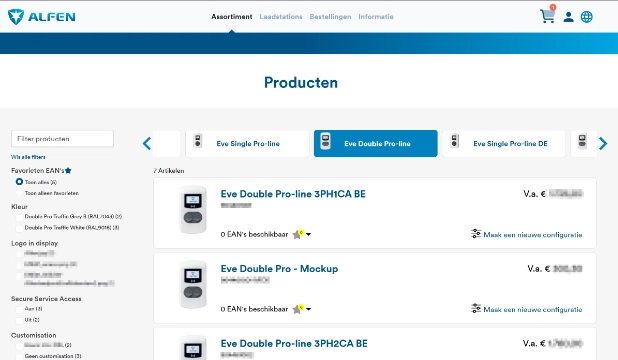The width and height of the screenshot is (618, 360).
Task: Open the user account icon
Action: pos(568,17)
